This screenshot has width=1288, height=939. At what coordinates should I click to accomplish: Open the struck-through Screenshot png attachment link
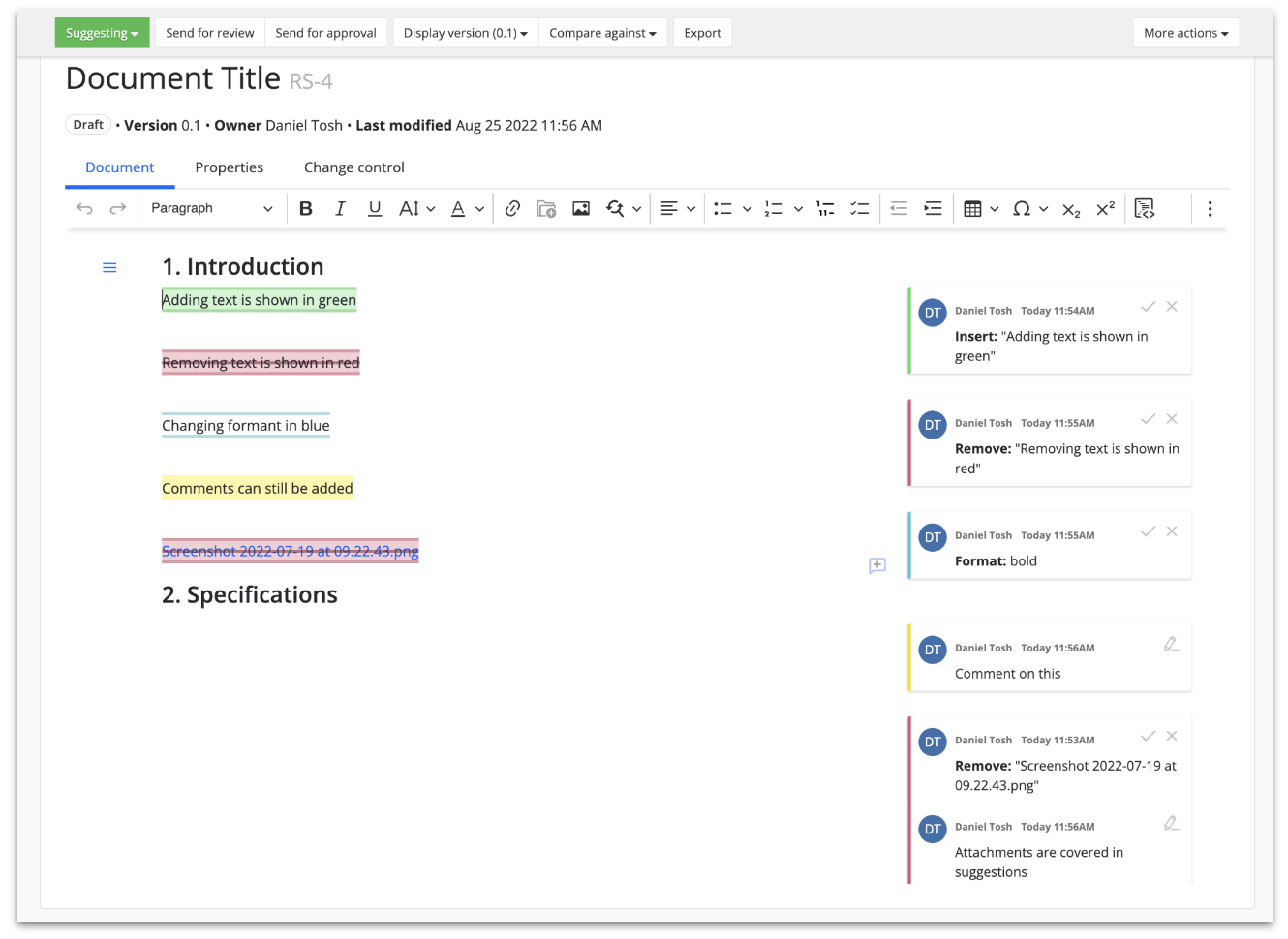pos(290,552)
